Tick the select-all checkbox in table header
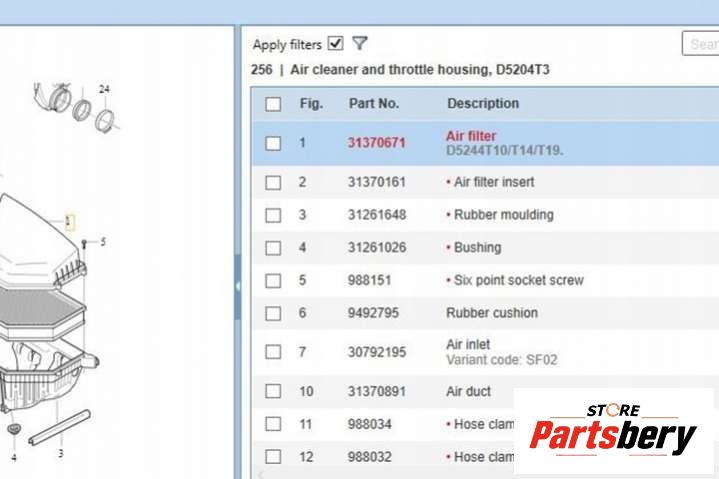 point(273,104)
